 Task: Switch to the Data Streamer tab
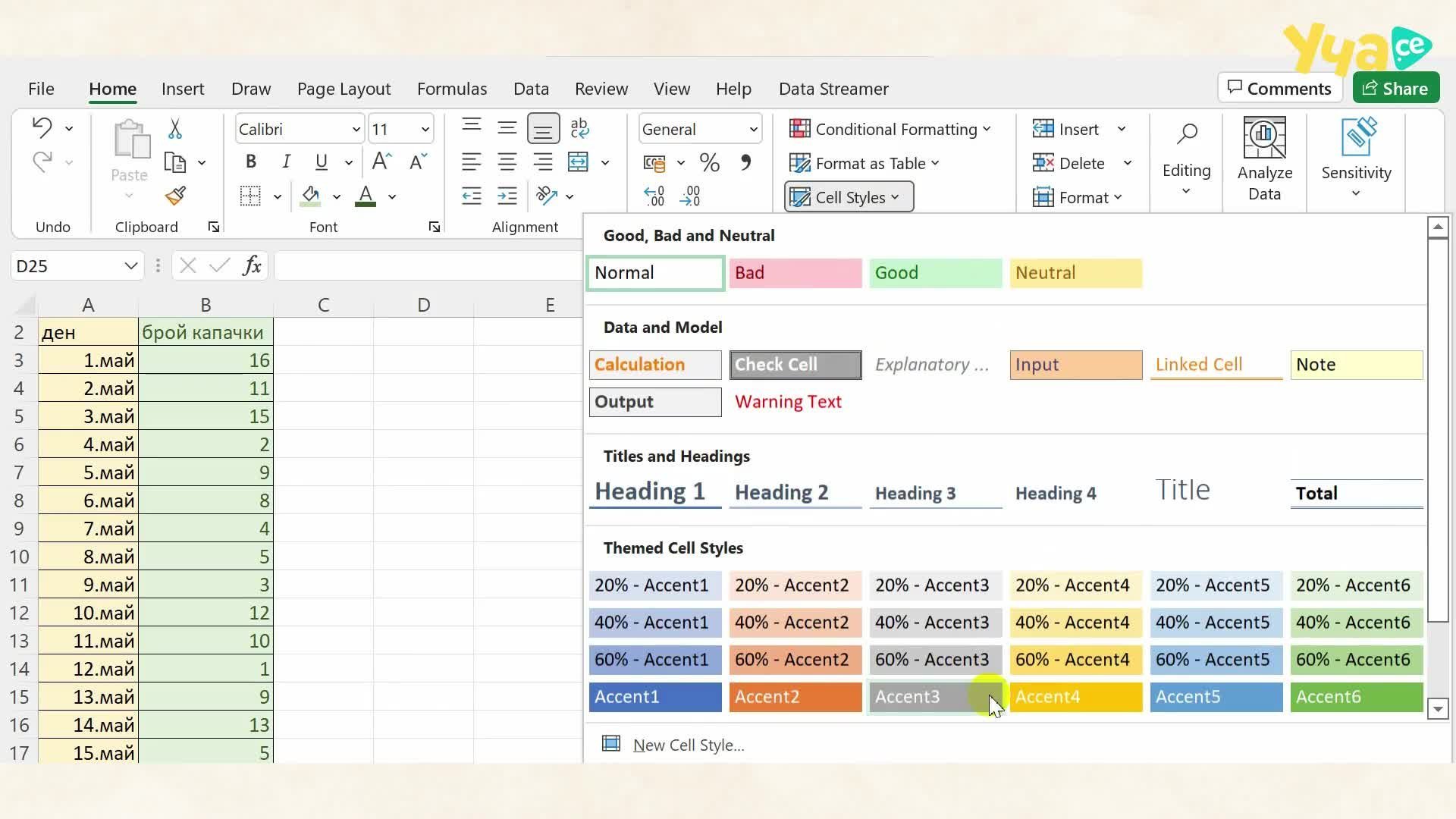(x=833, y=89)
